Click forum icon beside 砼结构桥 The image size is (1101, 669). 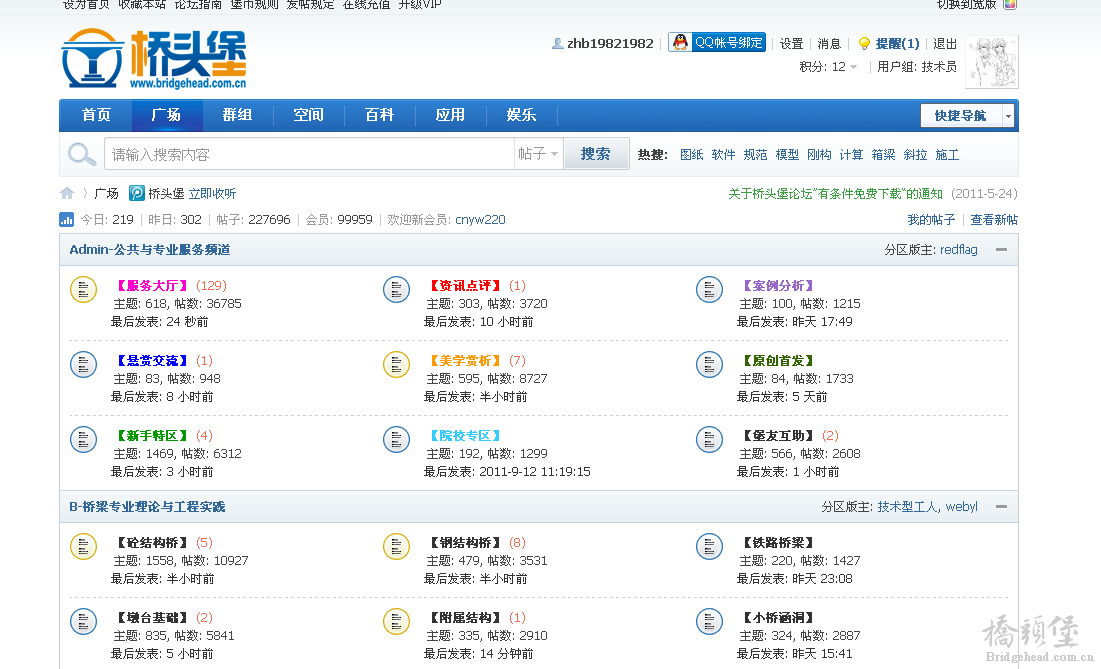pos(84,546)
